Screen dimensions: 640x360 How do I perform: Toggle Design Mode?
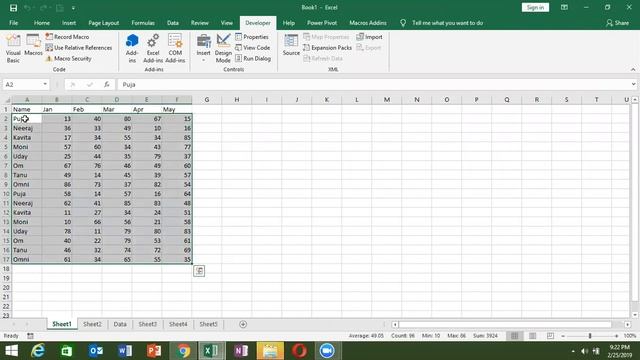[x=223, y=48]
